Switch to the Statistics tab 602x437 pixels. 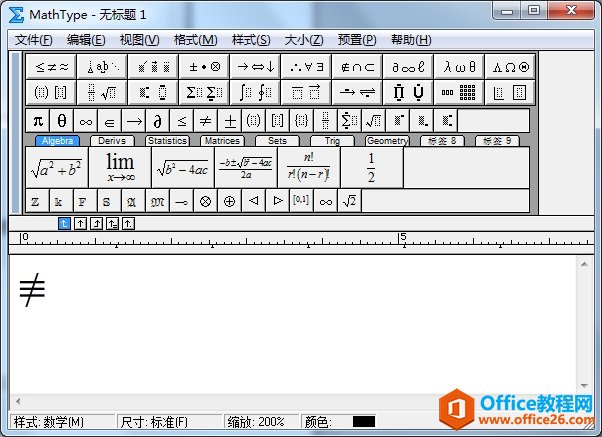click(x=167, y=141)
